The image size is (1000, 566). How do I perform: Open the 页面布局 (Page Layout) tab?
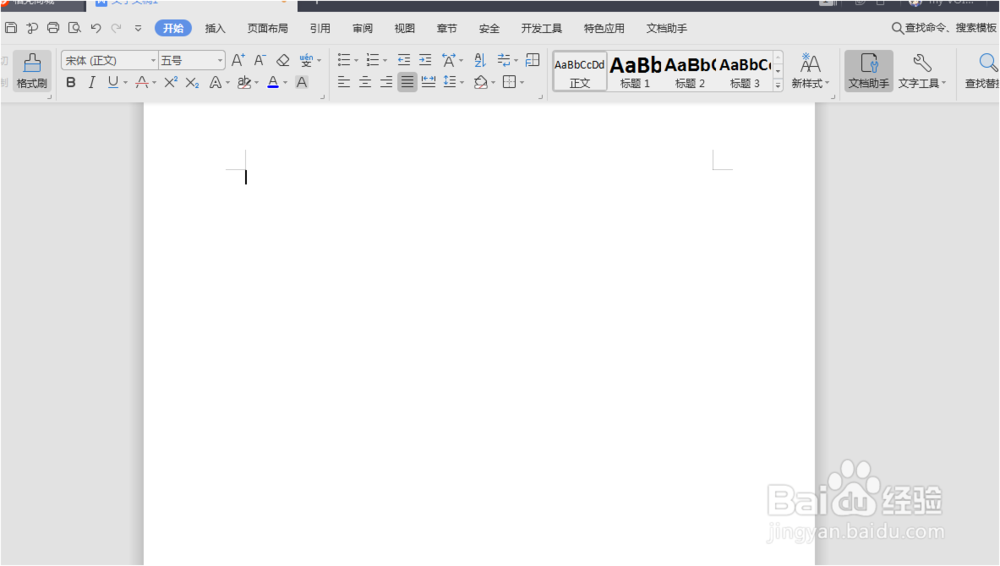[267, 28]
